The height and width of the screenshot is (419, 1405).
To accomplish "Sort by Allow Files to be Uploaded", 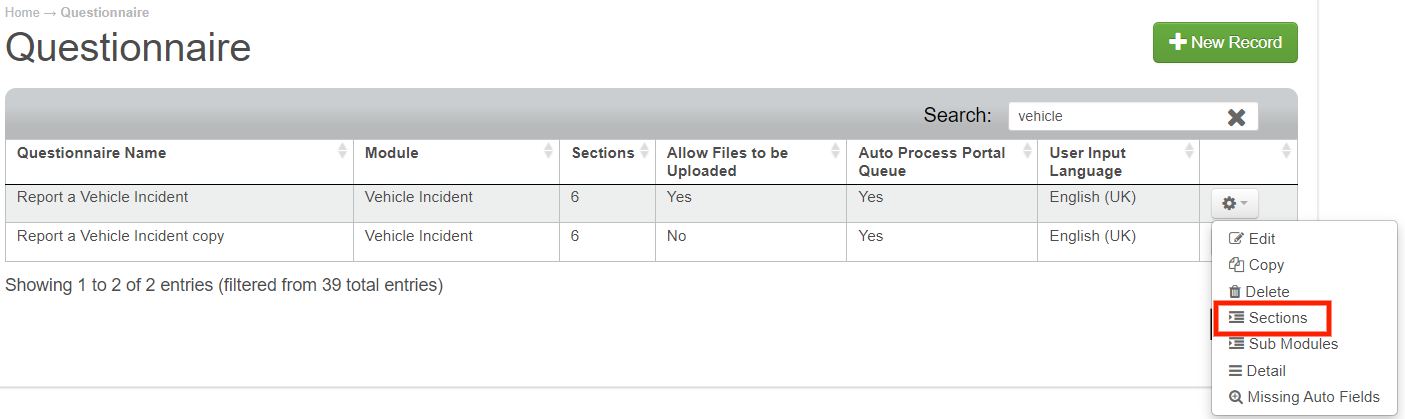I will (x=727, y=162).
